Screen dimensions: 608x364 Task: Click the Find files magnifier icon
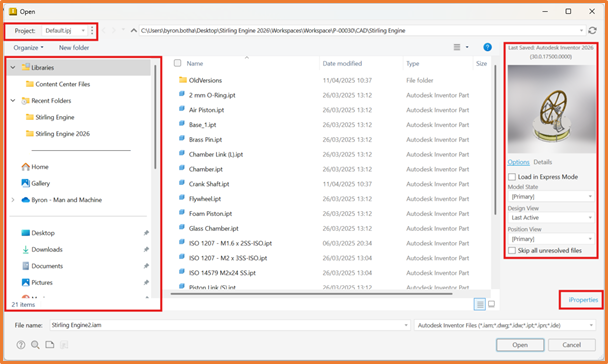[35, 345]
